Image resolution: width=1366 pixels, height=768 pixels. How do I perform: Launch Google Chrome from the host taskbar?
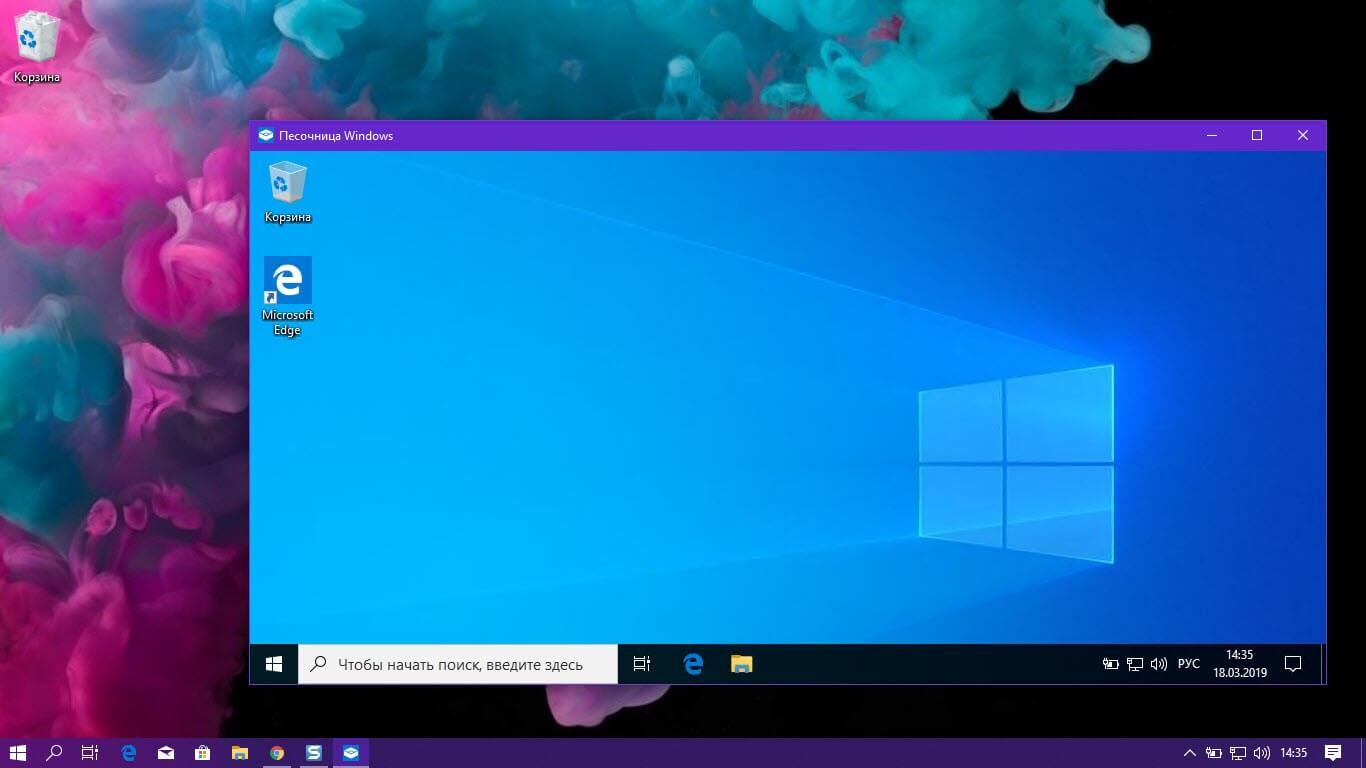[x=278, y=753]
